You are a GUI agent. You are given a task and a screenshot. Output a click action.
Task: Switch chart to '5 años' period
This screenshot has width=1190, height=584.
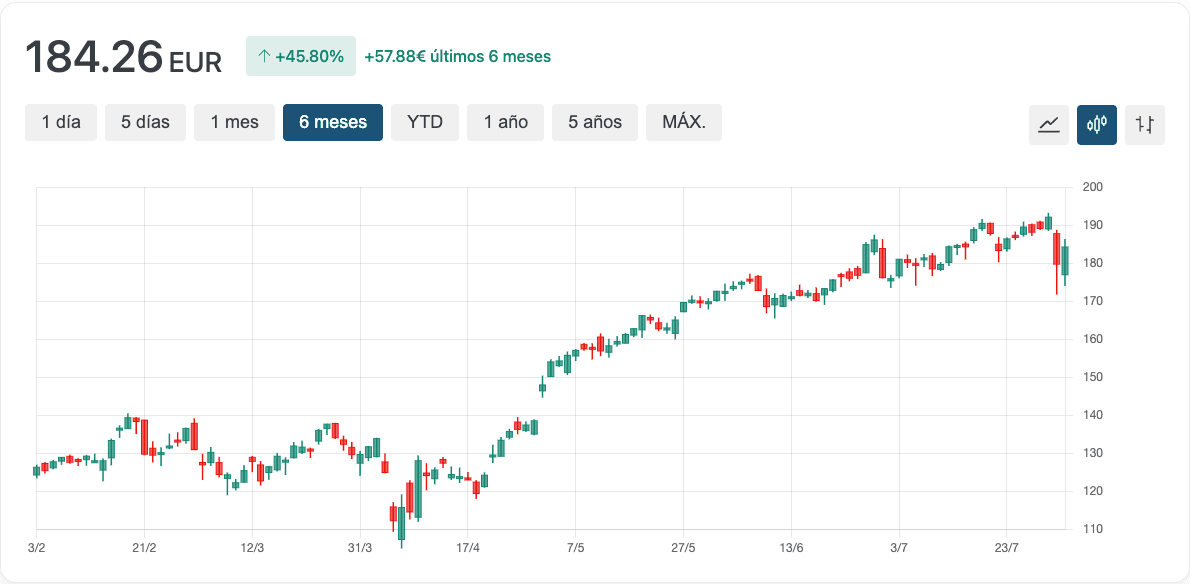[595, 123]
